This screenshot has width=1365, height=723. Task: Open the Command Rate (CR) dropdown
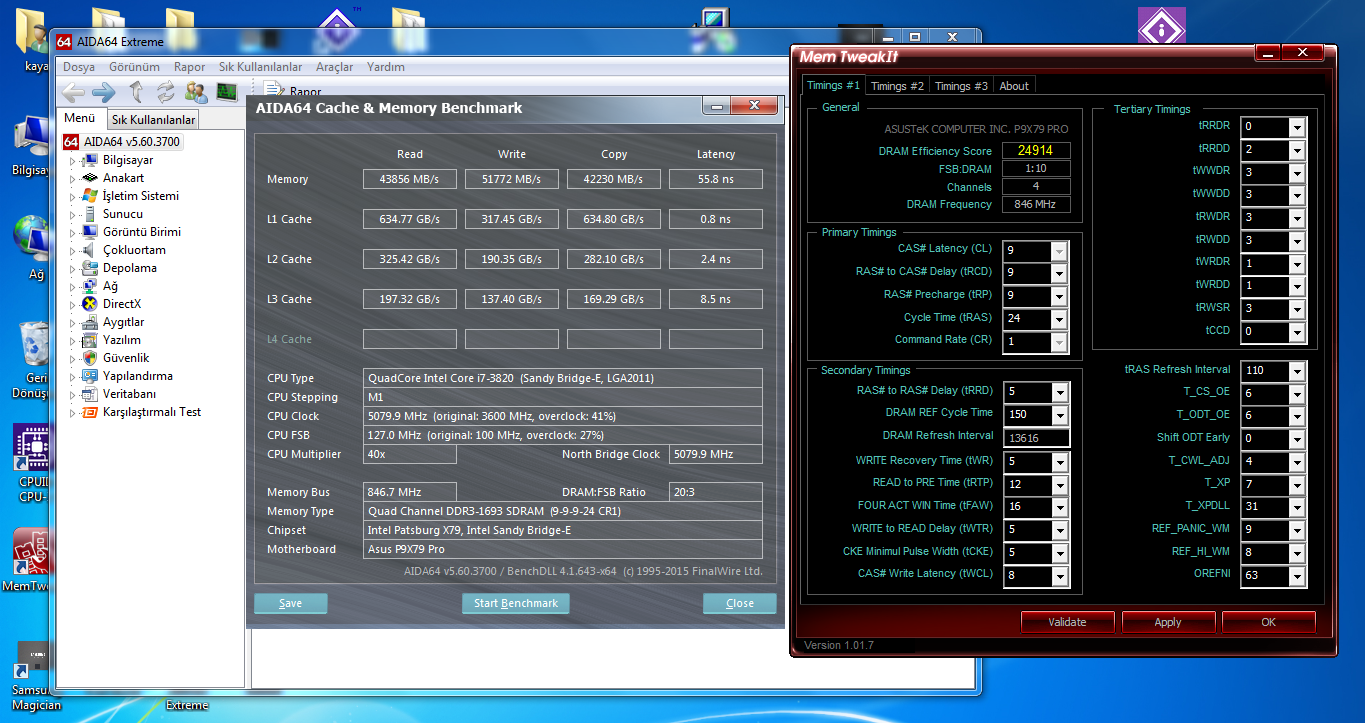(x=1059, y=342)
